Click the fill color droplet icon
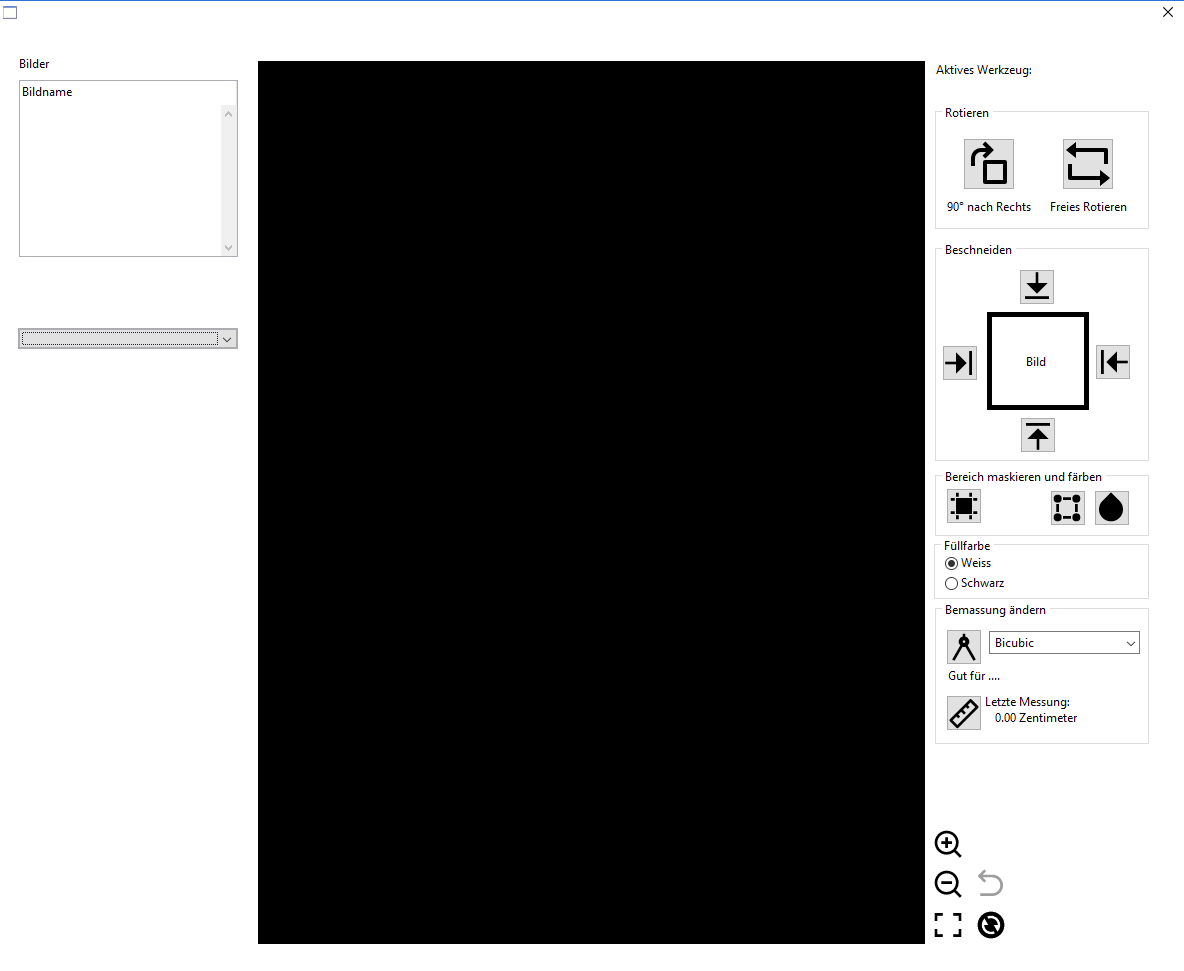The width and height of the screenshot is (1184, 971). (1111, 508)
